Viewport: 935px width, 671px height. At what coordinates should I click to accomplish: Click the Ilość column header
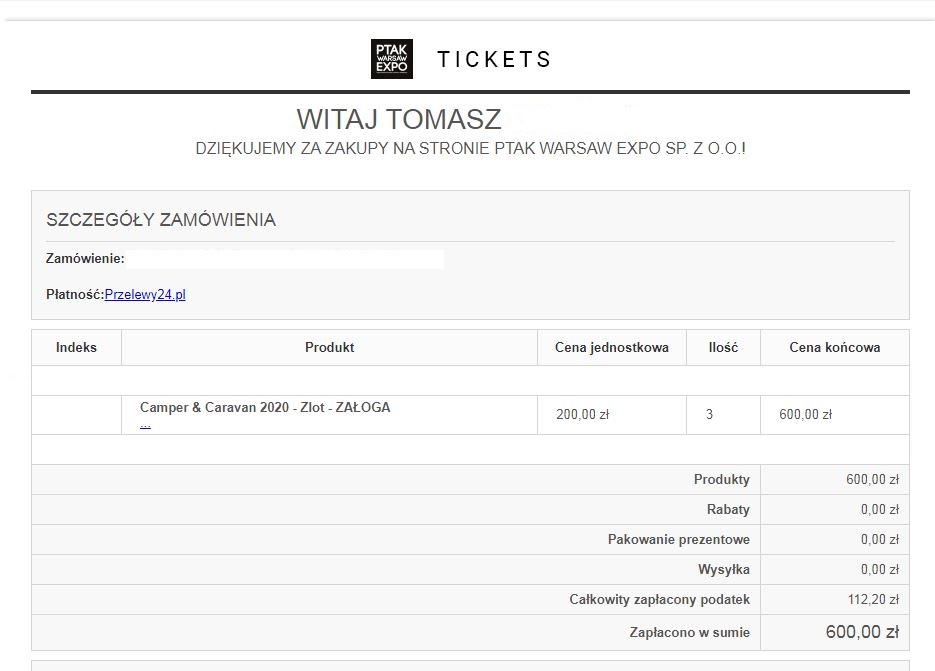click(x=723, y=348)
